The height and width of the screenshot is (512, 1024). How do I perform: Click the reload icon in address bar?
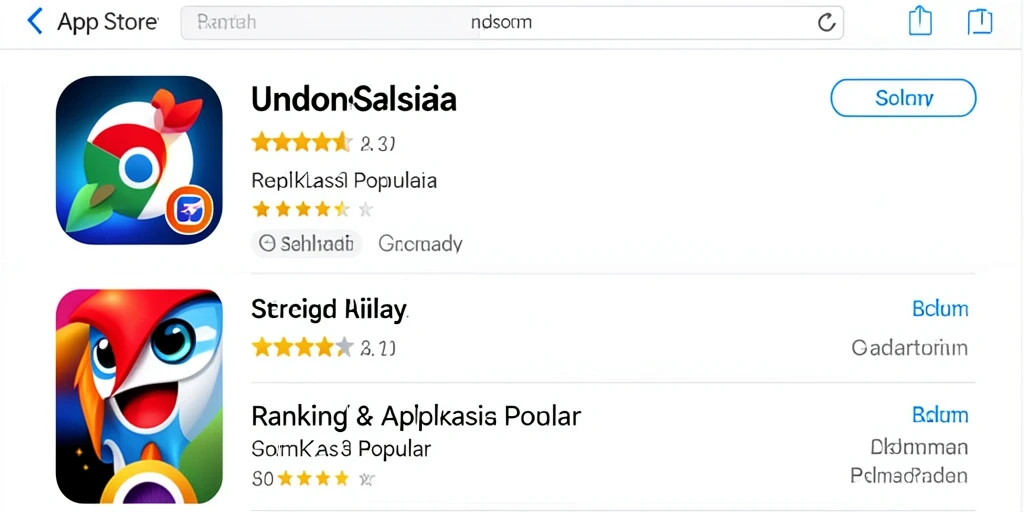pyautogui.click(x=826, y=23)
